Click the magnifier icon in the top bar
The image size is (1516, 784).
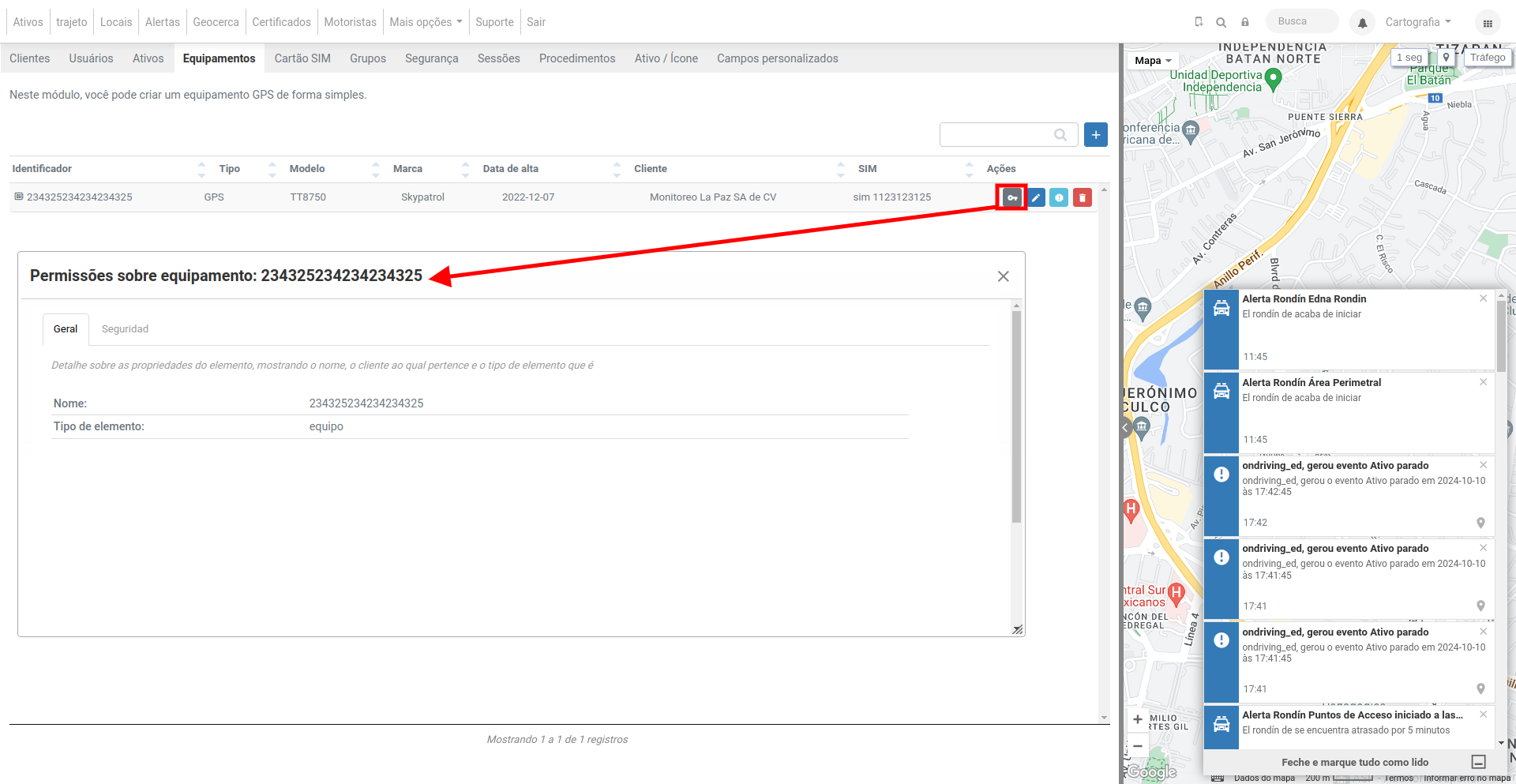coord(1221,22)
